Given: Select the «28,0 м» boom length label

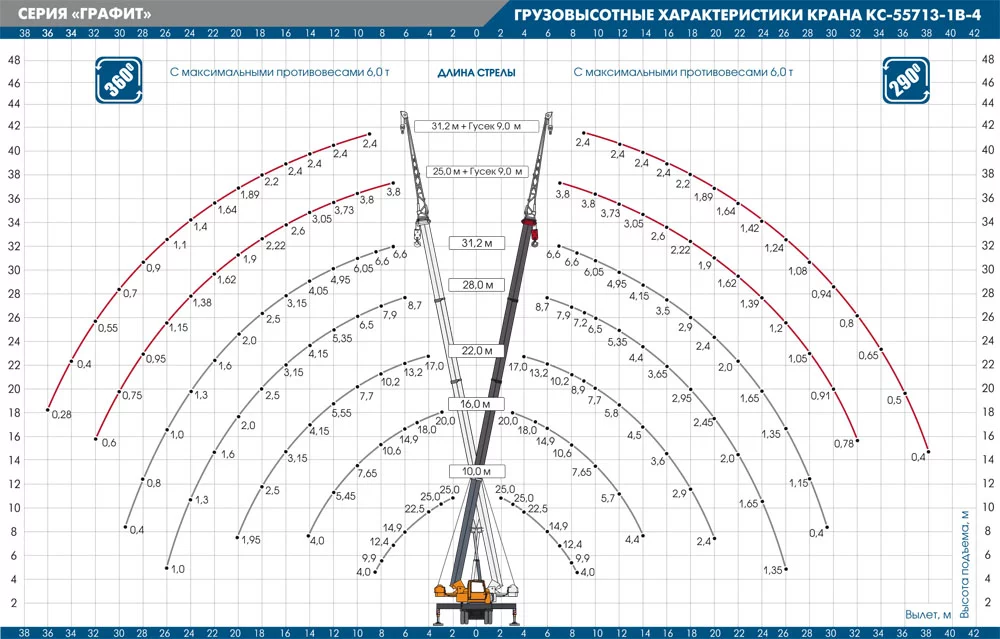Looking at the screenshot, I should (477, 285).
